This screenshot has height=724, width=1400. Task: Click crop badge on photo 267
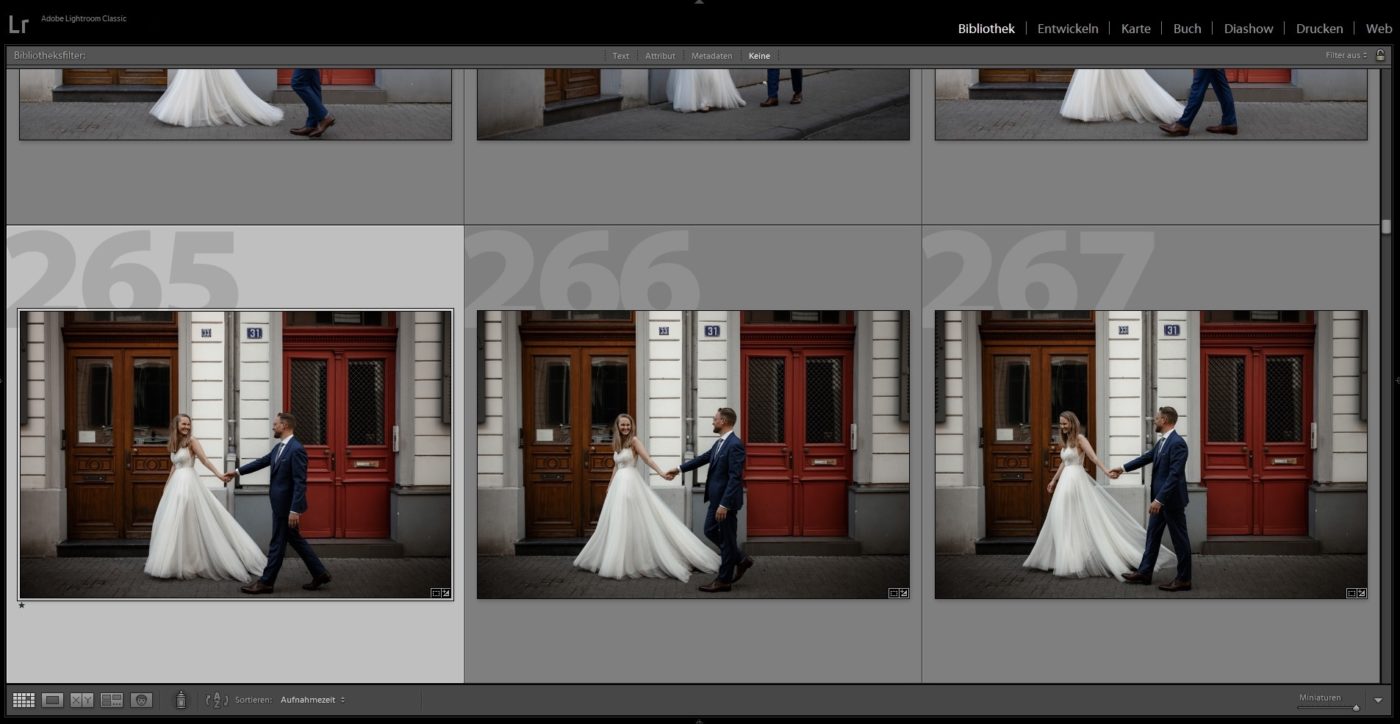[1351, 593]
